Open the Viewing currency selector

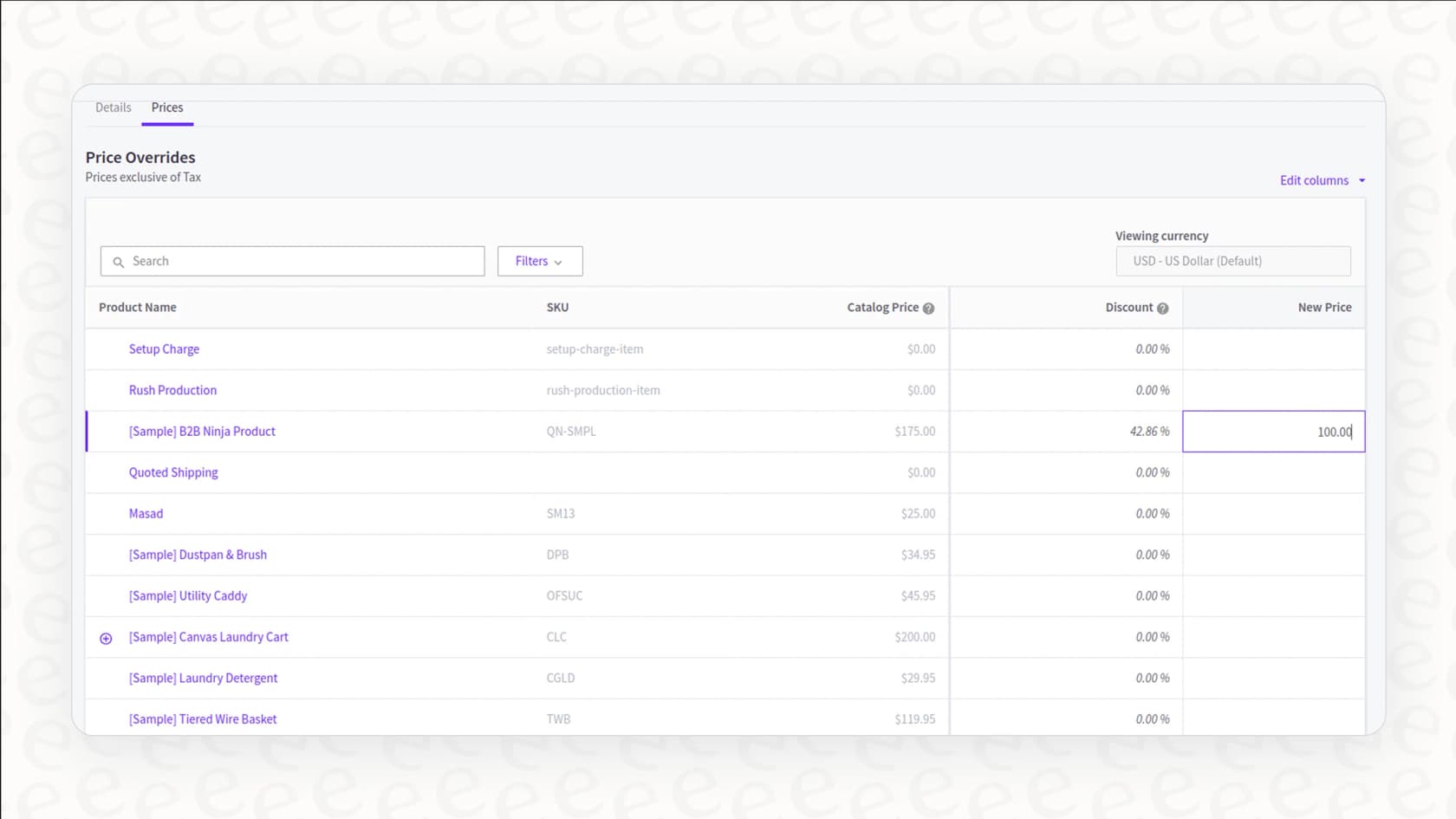(1232, 261)
